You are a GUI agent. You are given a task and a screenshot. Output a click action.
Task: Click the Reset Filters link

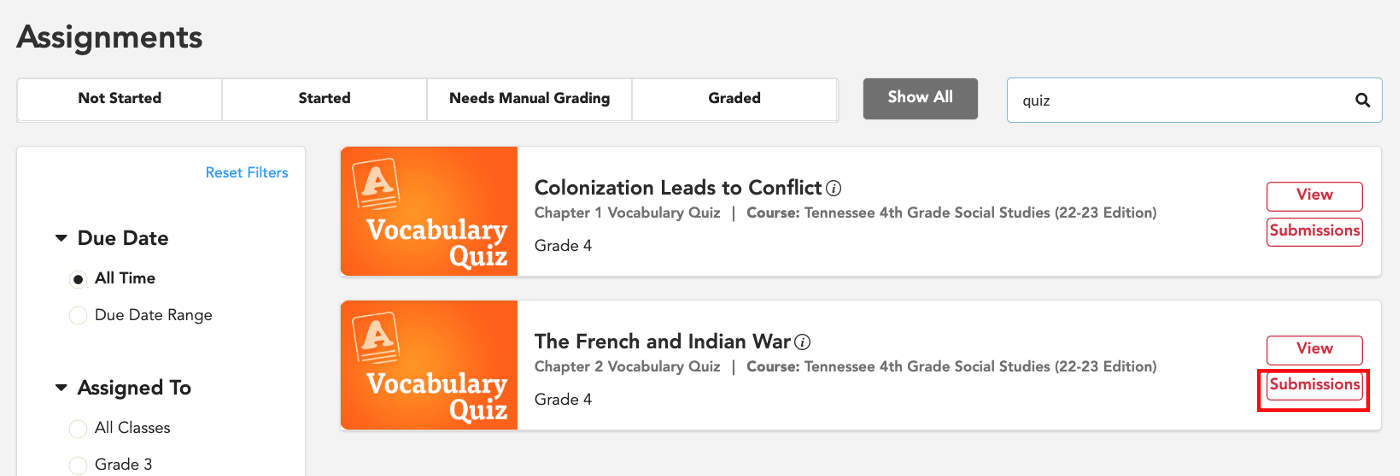247,173
